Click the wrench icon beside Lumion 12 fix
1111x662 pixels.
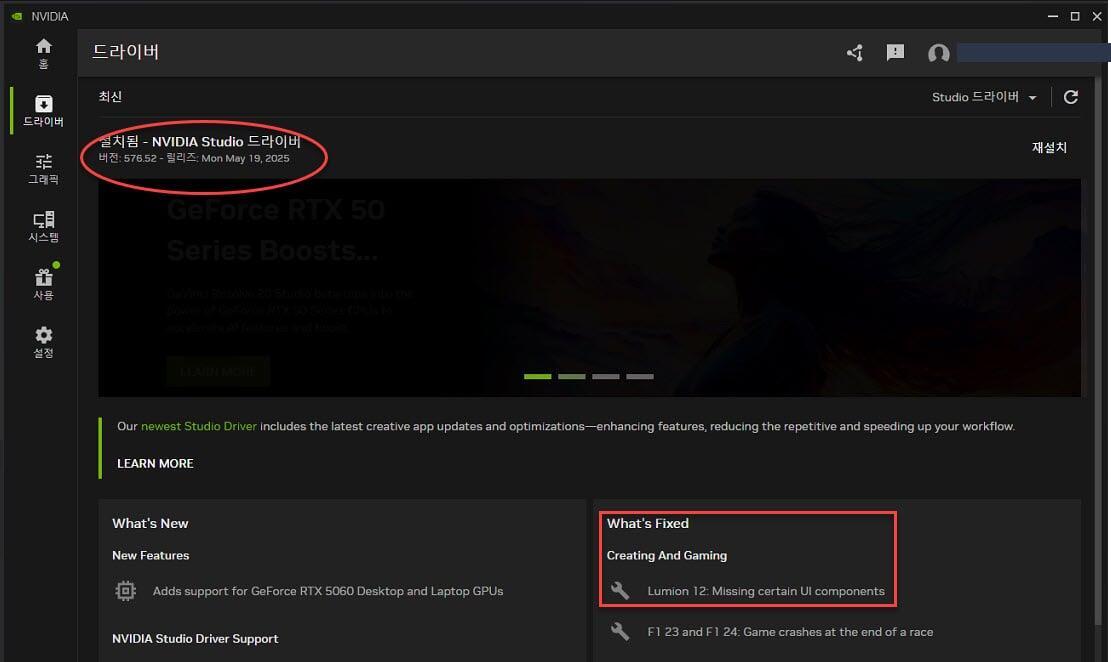(620, 590)
